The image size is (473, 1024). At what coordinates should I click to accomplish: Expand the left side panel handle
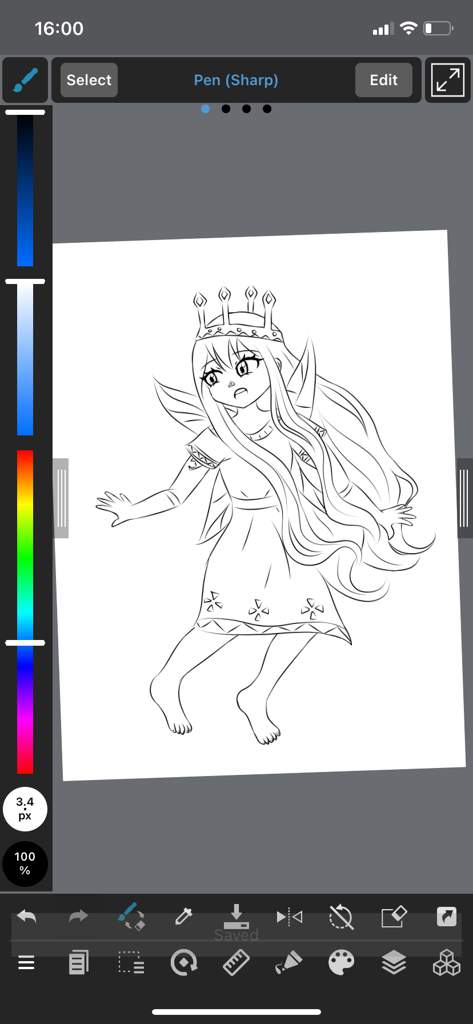click(x=61, y=498)
